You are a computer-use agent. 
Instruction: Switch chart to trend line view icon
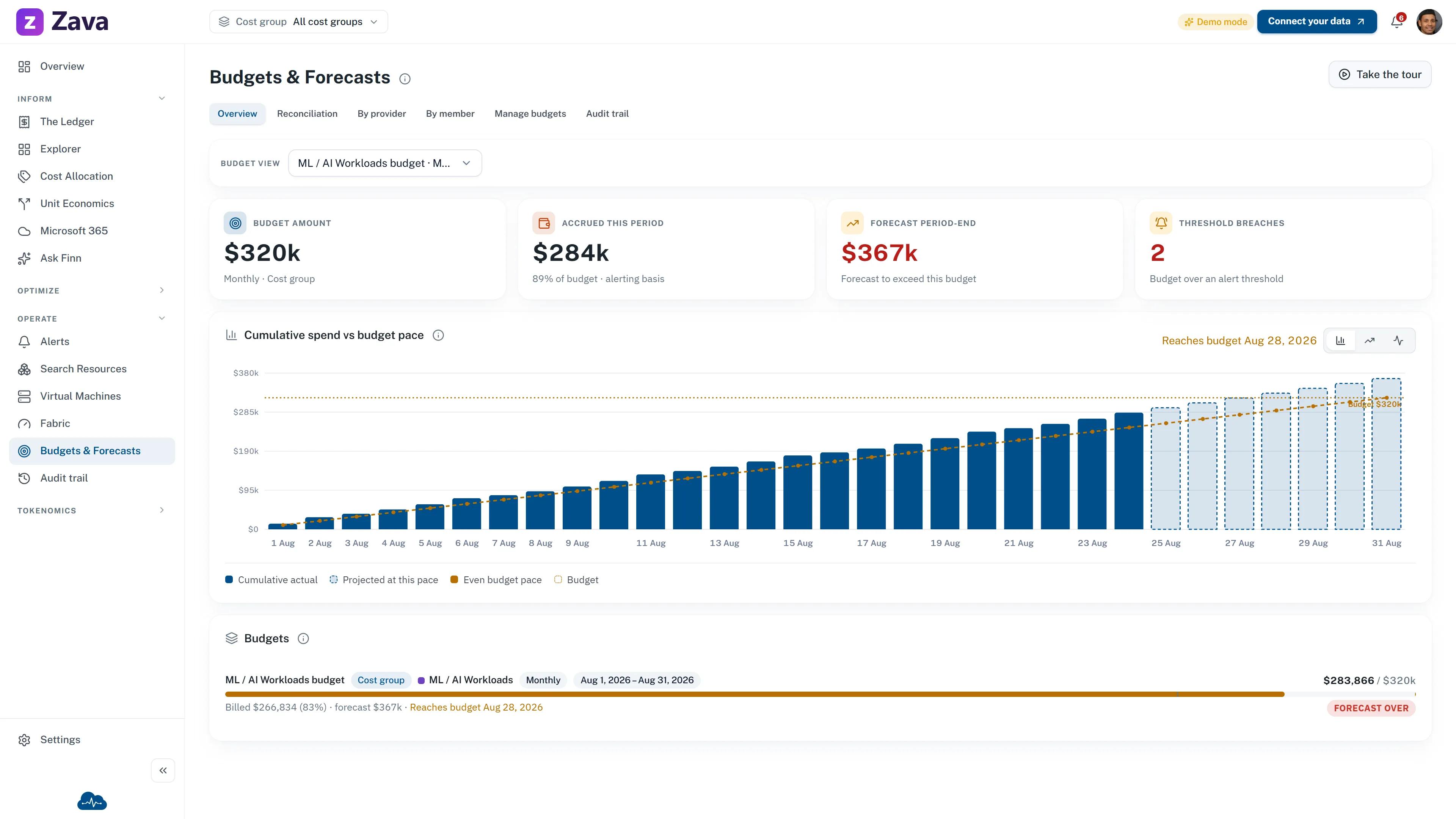[x=1370, y=340]
